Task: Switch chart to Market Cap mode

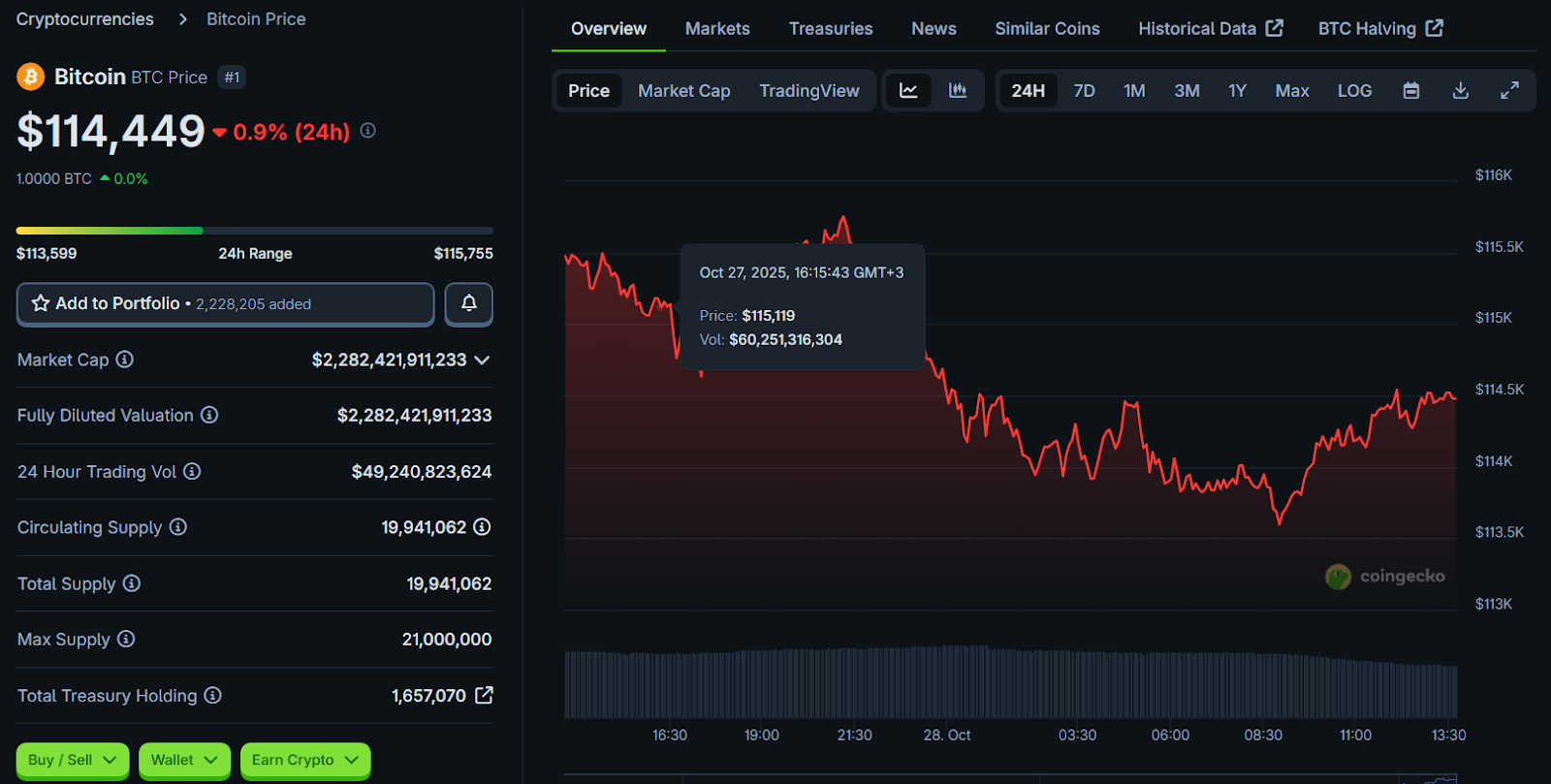Action: (683, 90)
